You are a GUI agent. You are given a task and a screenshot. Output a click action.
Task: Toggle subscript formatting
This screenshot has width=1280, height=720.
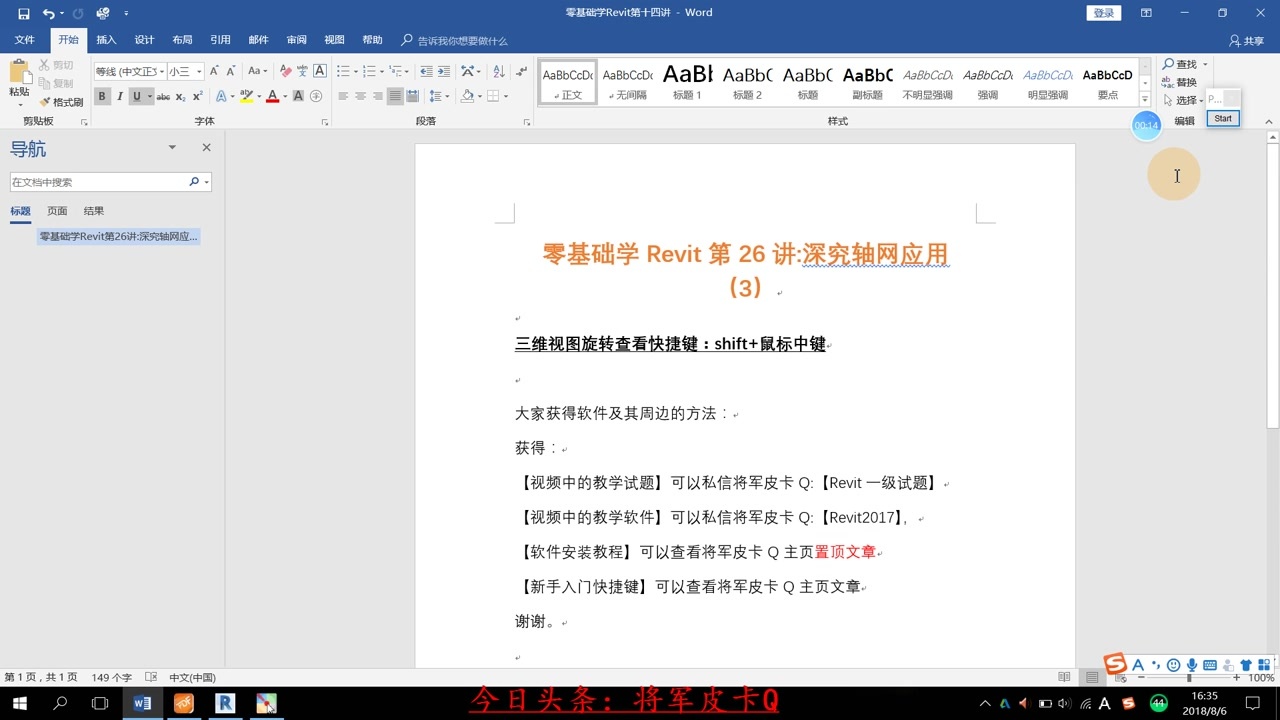(180, 96)
